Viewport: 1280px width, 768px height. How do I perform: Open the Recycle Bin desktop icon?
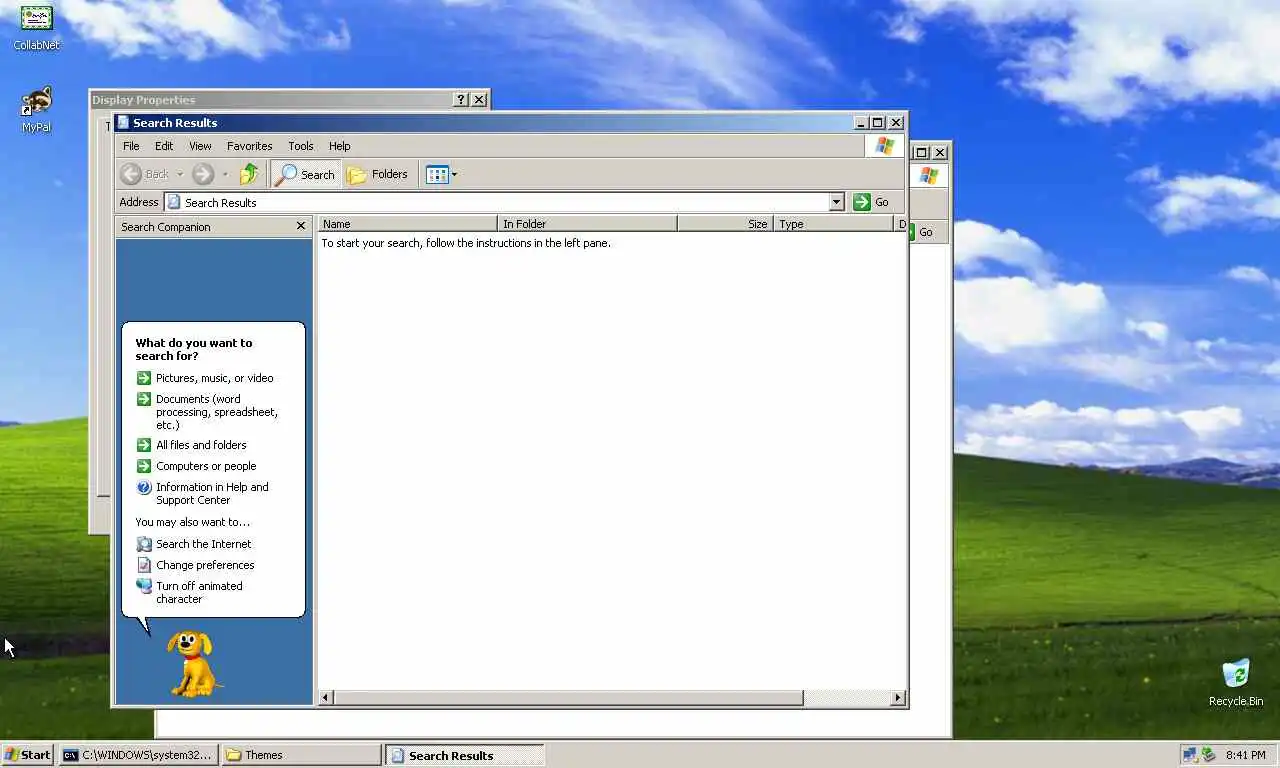point(1236,682)
